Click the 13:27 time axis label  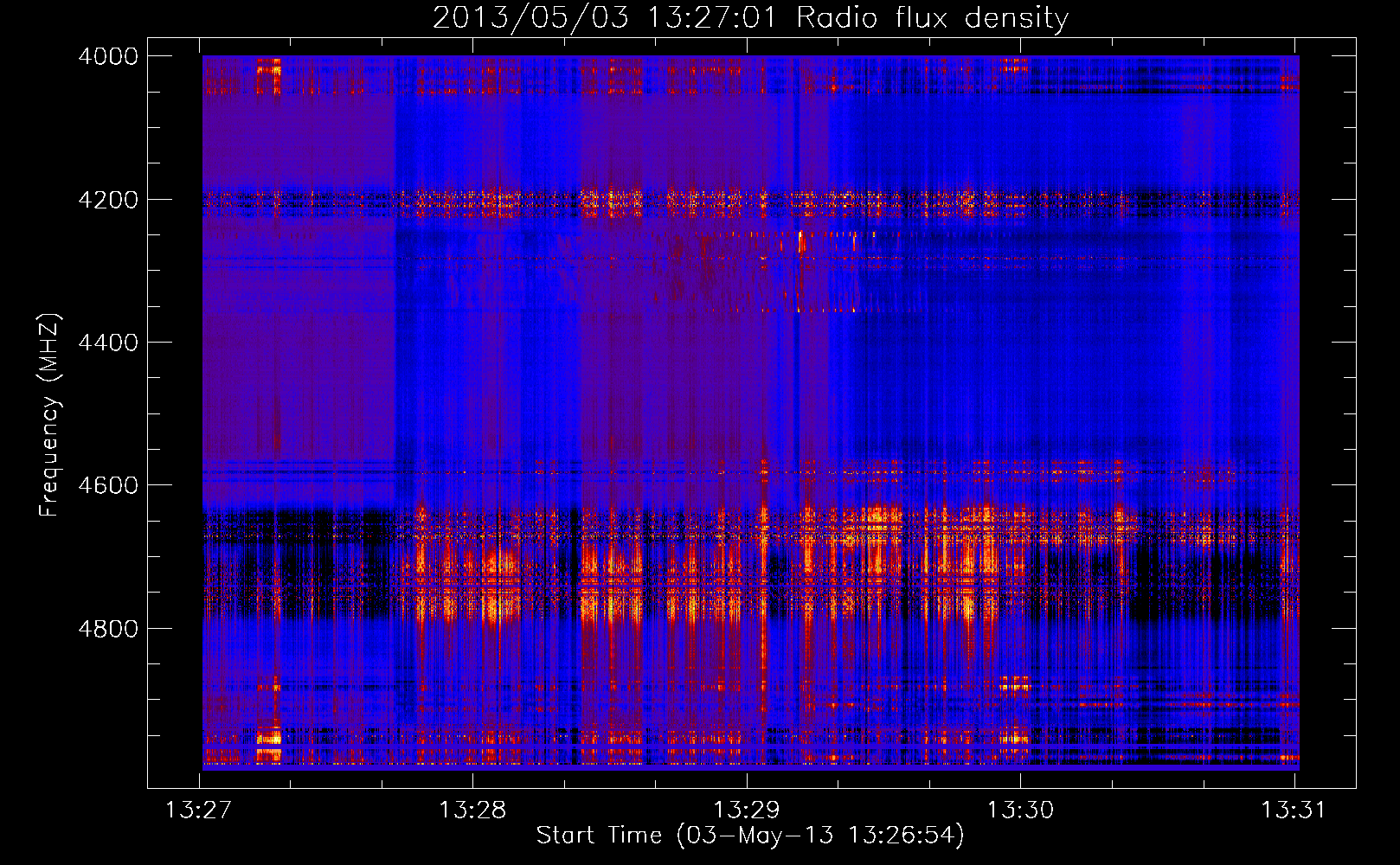pyautogui.click(x=198, y=811)
